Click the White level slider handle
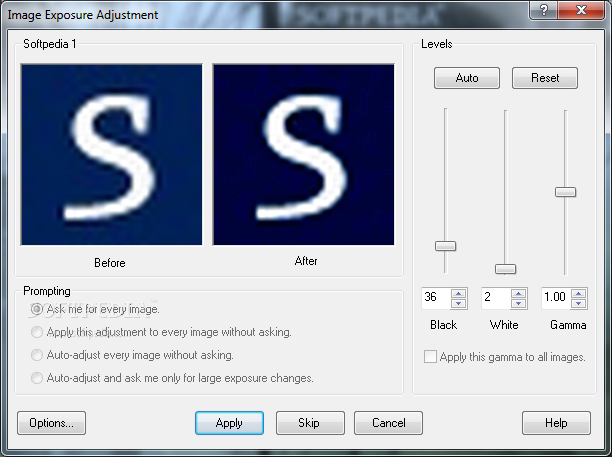Image resolution: width=612 pixels, height=457 pixels. pos(505,269)
